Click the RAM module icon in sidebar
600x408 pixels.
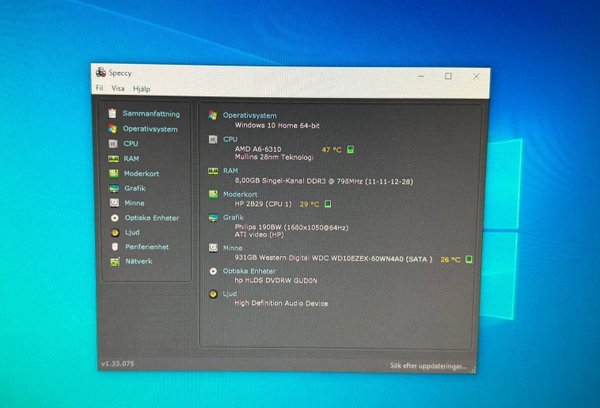click(x=113, y=158)
